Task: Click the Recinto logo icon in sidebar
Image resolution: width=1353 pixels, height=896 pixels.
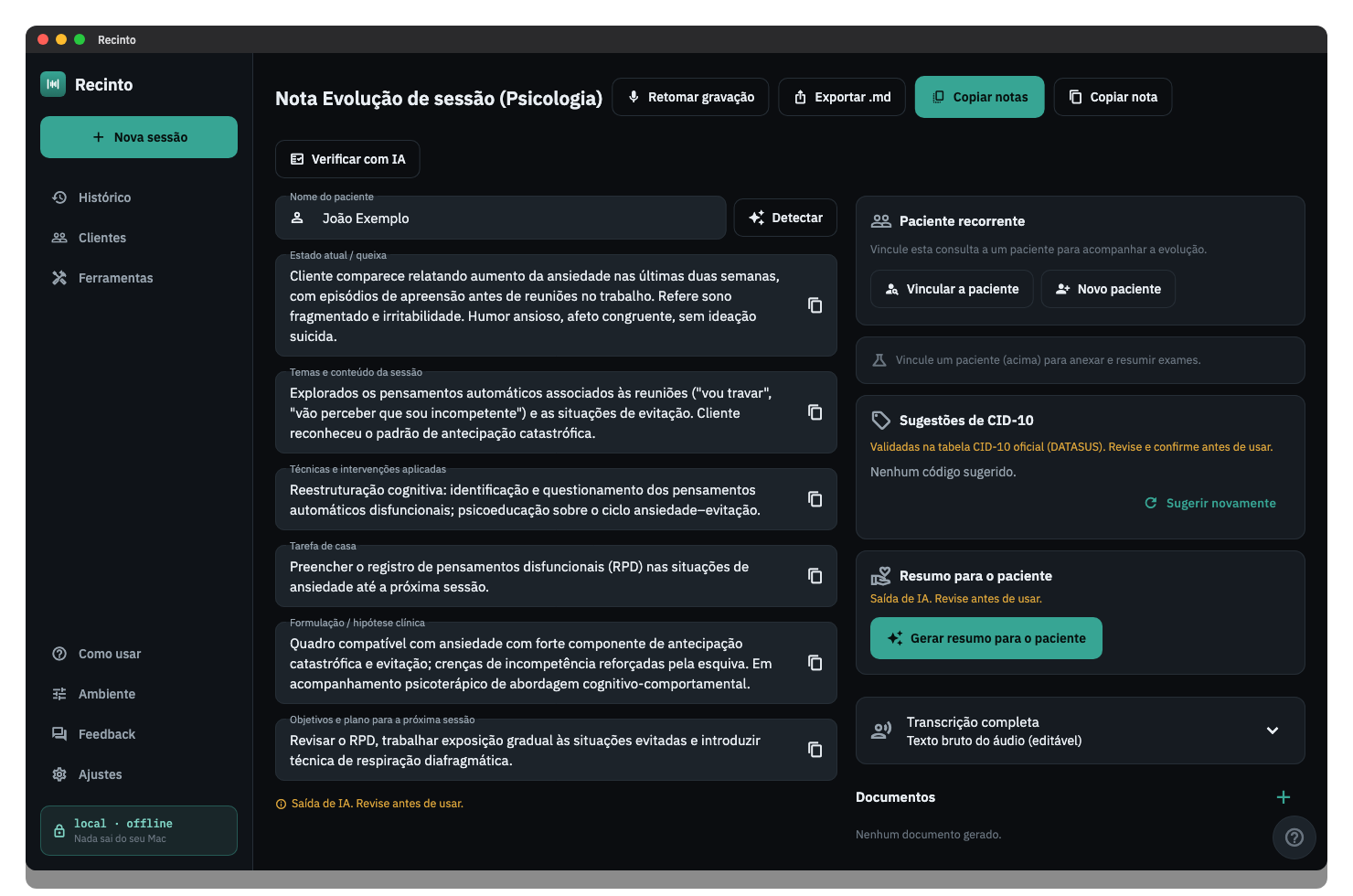Action: pyautogui.click(x=53, y=84)
